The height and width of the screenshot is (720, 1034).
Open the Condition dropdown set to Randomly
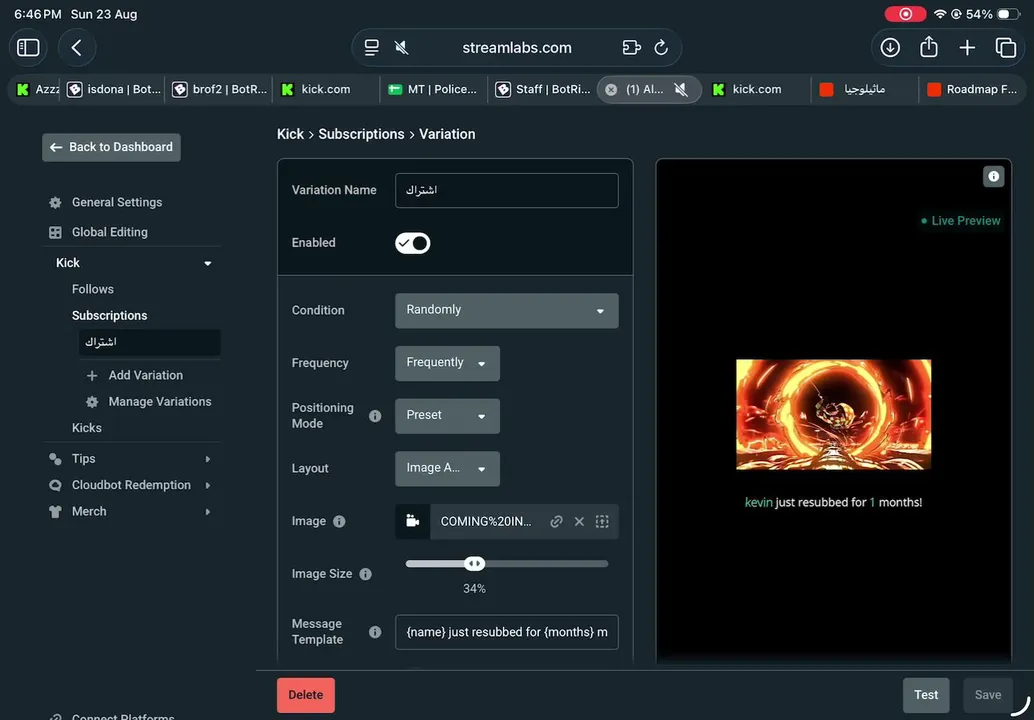point(506,311)
